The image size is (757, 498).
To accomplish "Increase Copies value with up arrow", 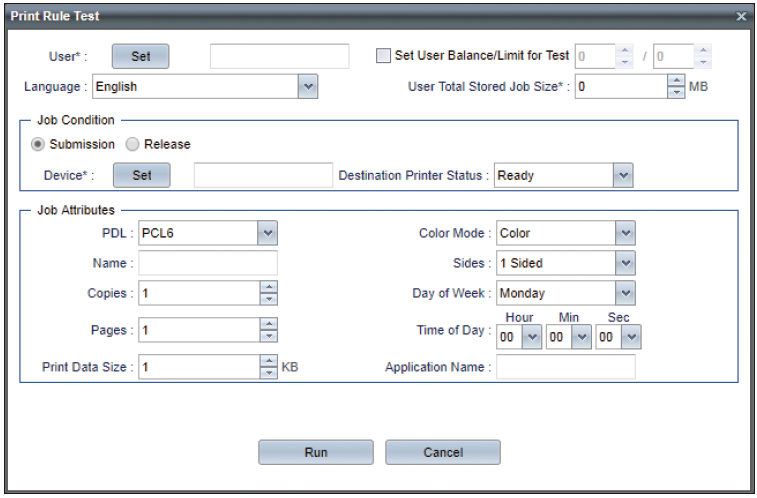I will click(268, 287).
